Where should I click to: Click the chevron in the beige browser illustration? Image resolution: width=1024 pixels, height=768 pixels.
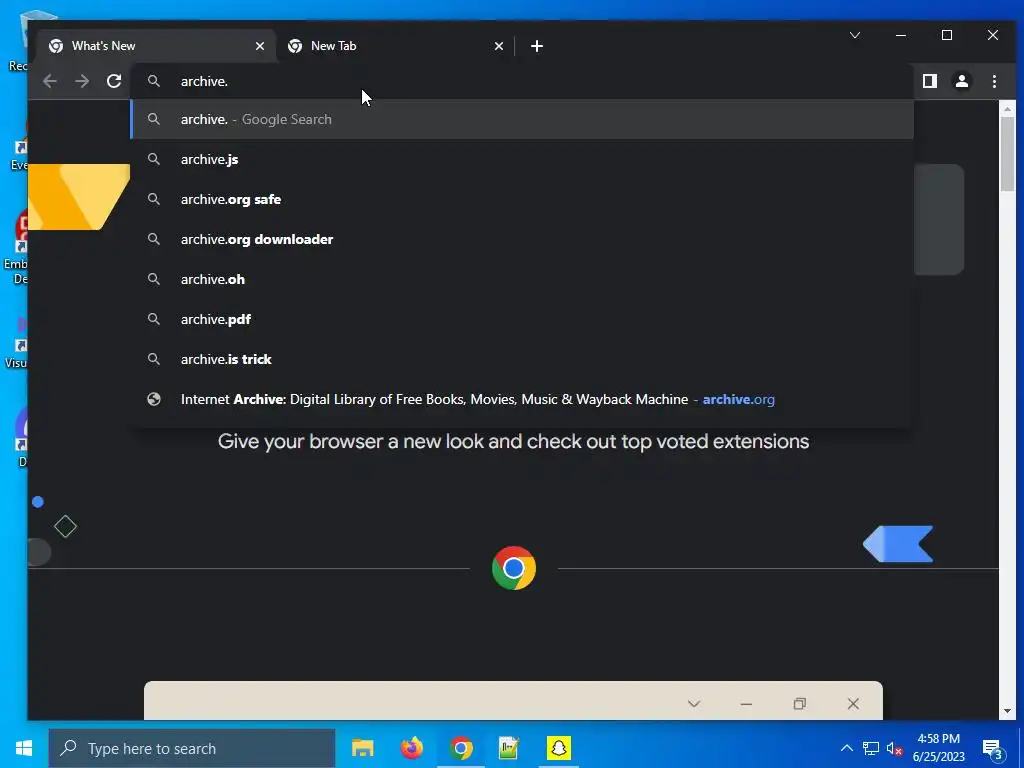pyautogui.click(x=694, y=703)
